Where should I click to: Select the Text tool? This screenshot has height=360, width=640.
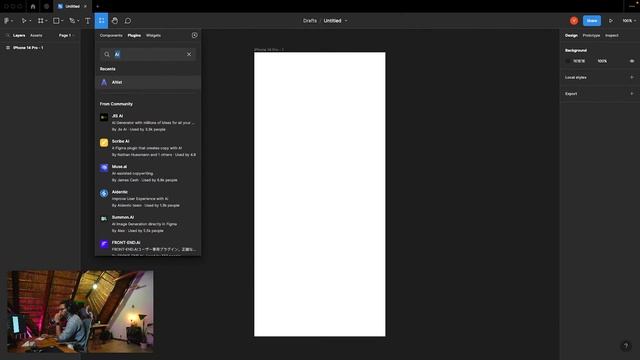point(87,20)
